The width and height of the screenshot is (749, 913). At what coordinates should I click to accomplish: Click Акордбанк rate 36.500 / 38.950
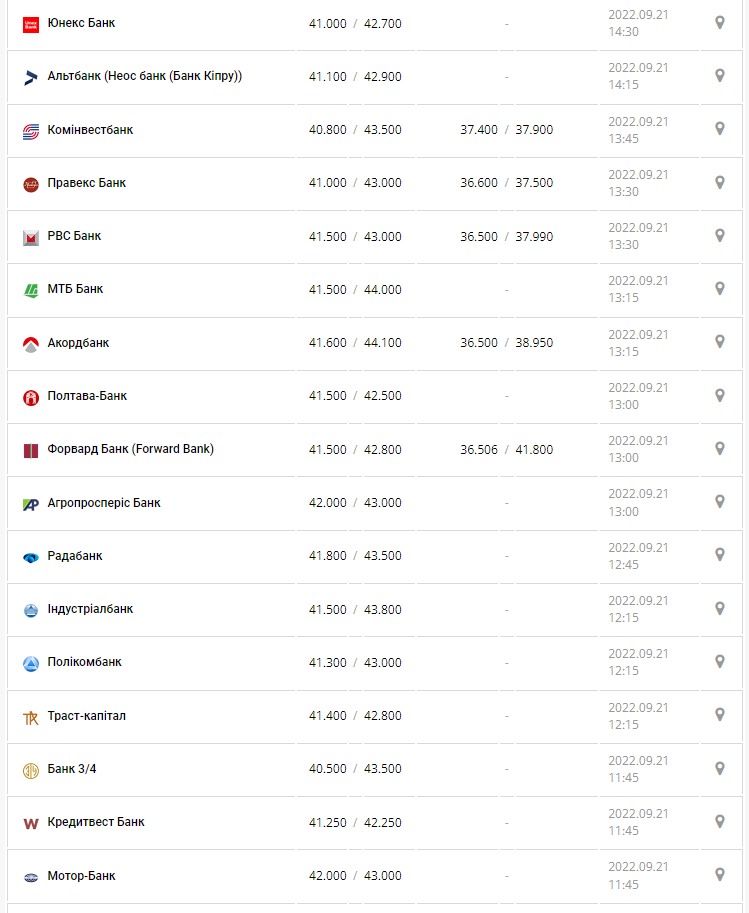pos(506,343)
